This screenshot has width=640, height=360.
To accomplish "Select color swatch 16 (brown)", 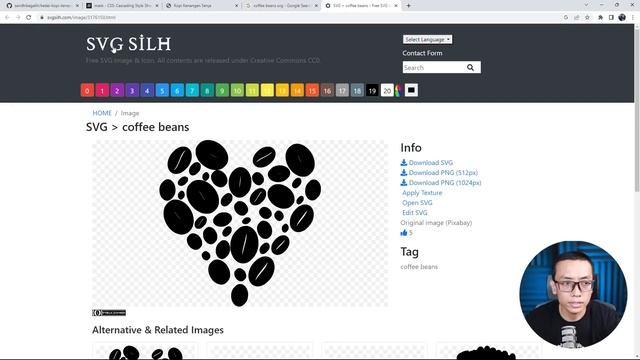I will pos(327,90).
